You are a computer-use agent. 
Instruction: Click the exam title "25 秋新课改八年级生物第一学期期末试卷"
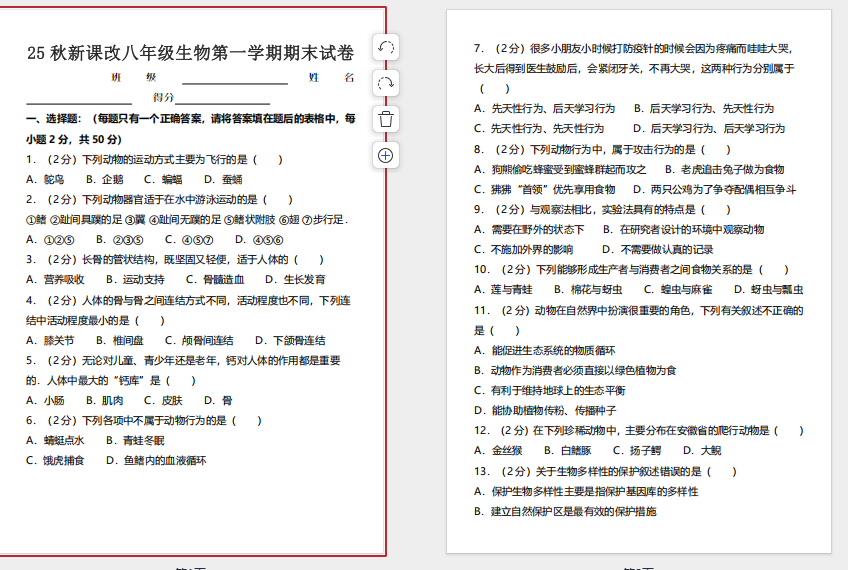pos(190,53)
